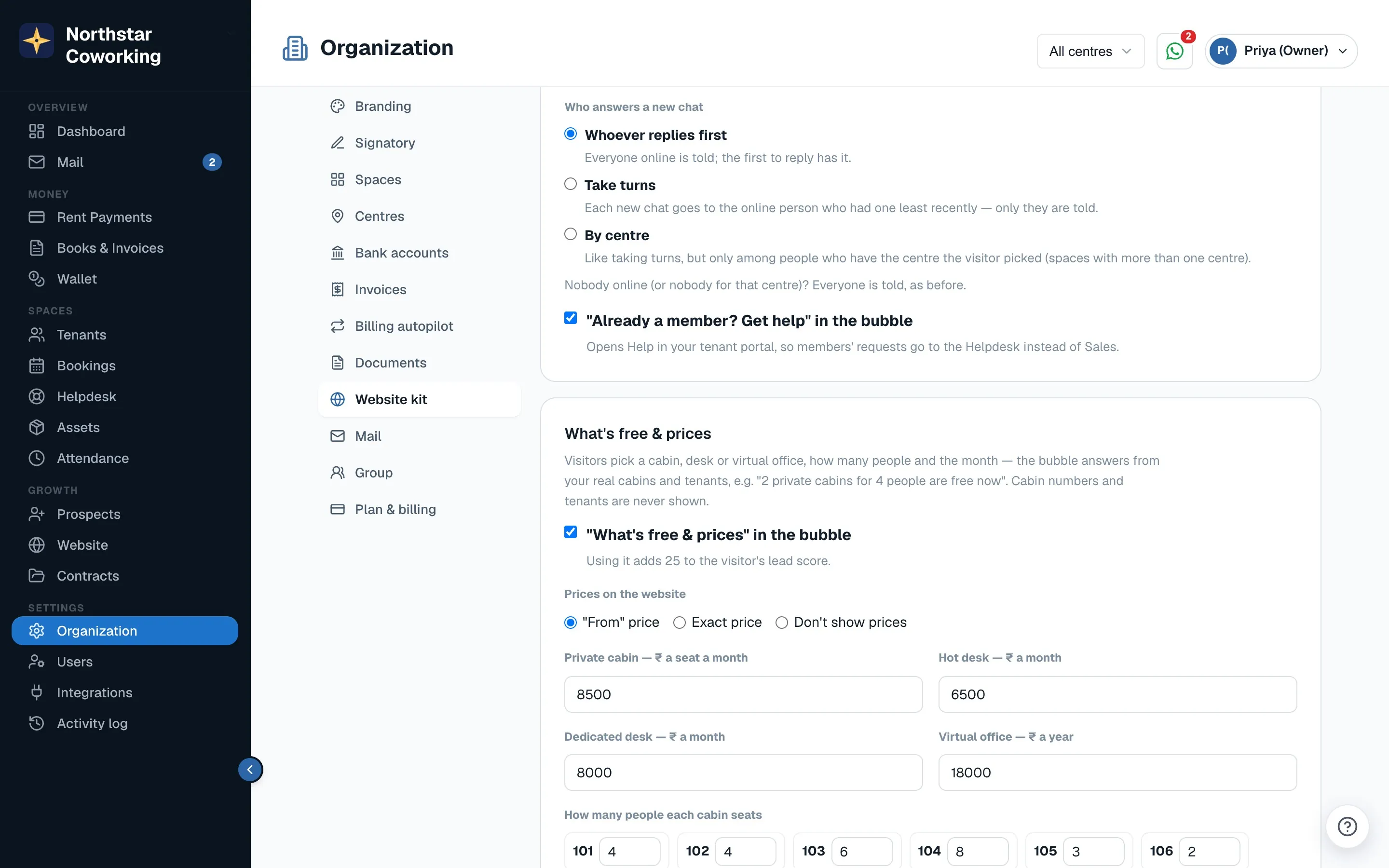1389x868 pixels.
Task: Open Documents settings section
Action: [x=420, y=363]
